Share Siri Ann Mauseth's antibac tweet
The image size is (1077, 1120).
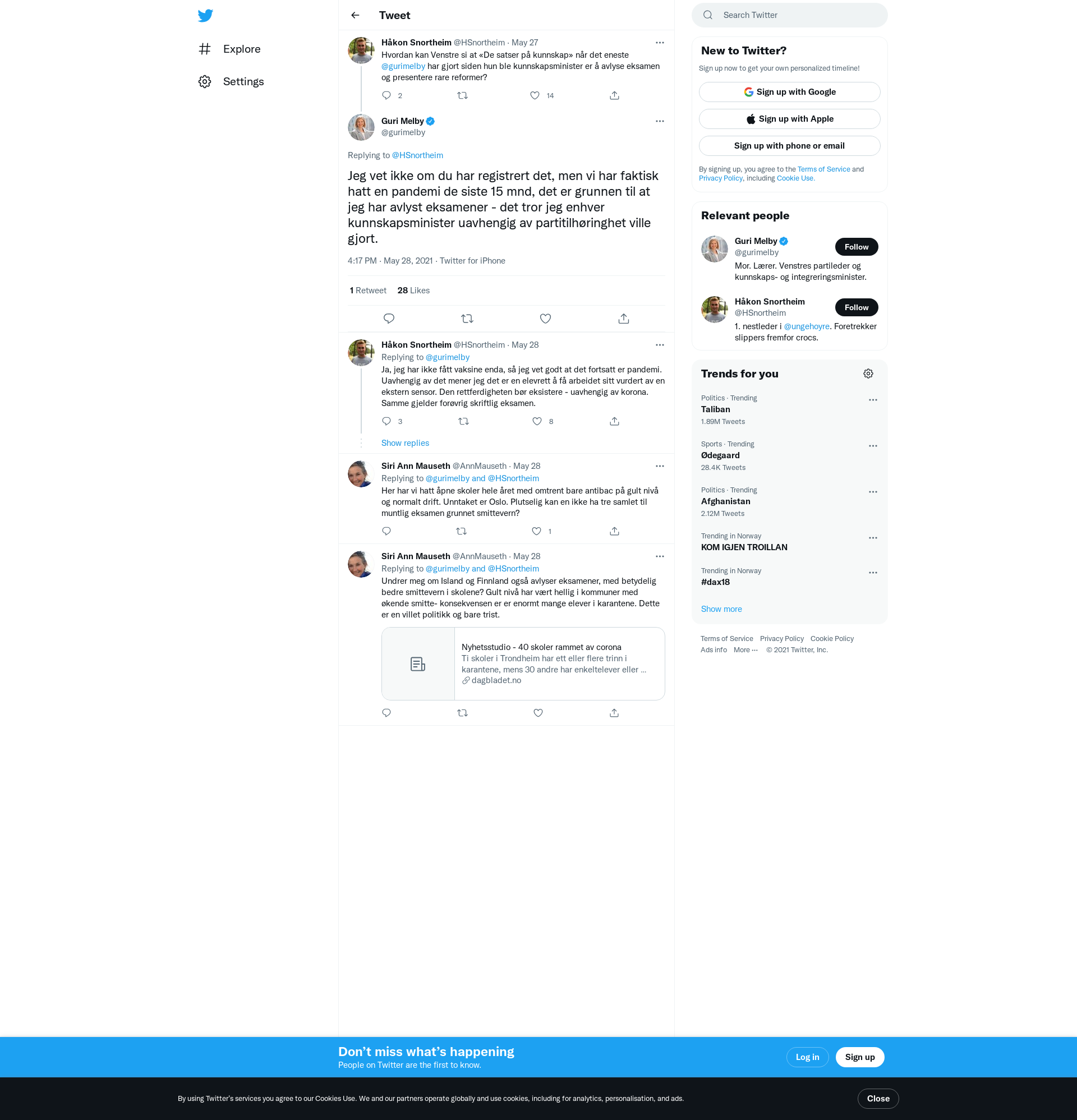click(x=615, y=532)
